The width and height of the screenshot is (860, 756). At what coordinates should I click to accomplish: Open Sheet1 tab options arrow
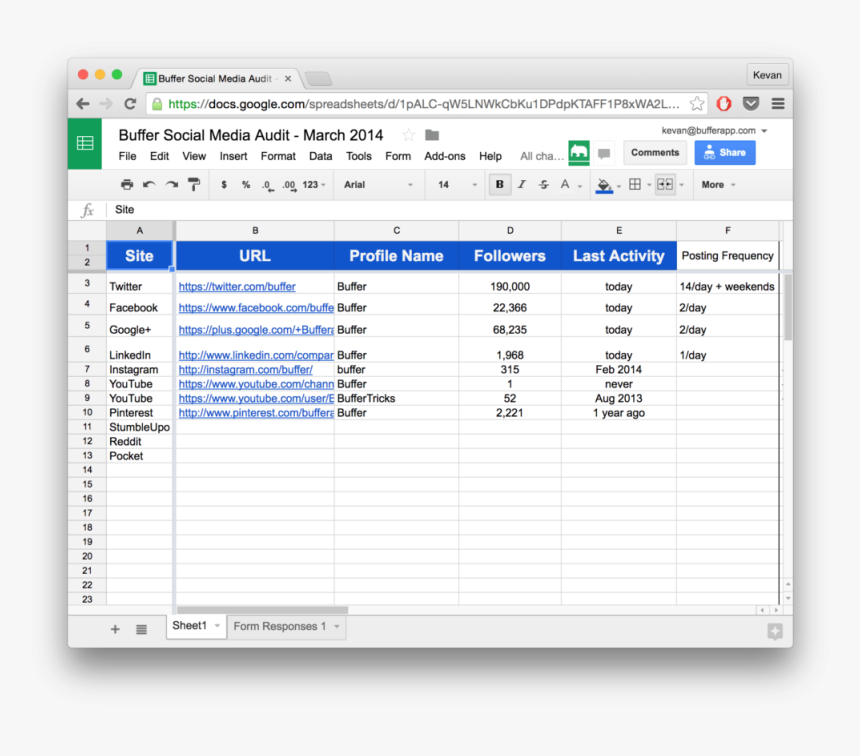tap(217, 626)
